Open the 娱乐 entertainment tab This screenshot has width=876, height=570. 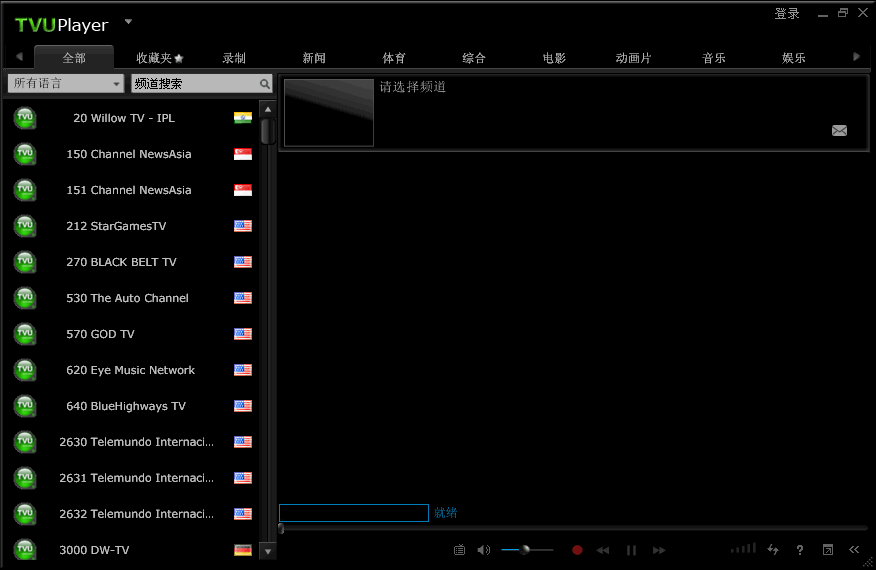click(793, 58)
